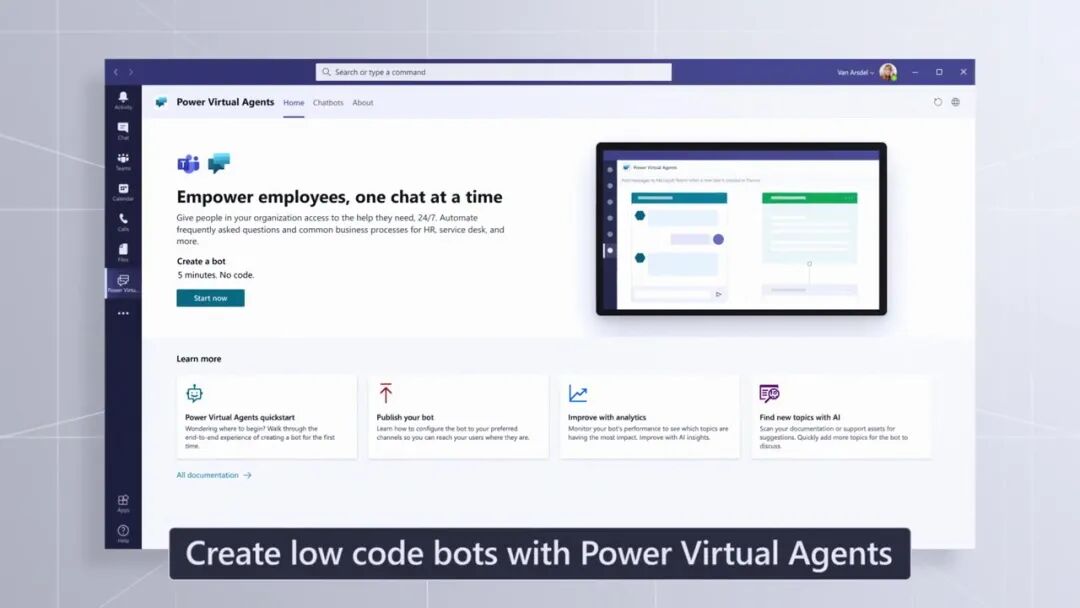Click the 'Learn more' heading
1080x608 pixels.
[198, 359]
